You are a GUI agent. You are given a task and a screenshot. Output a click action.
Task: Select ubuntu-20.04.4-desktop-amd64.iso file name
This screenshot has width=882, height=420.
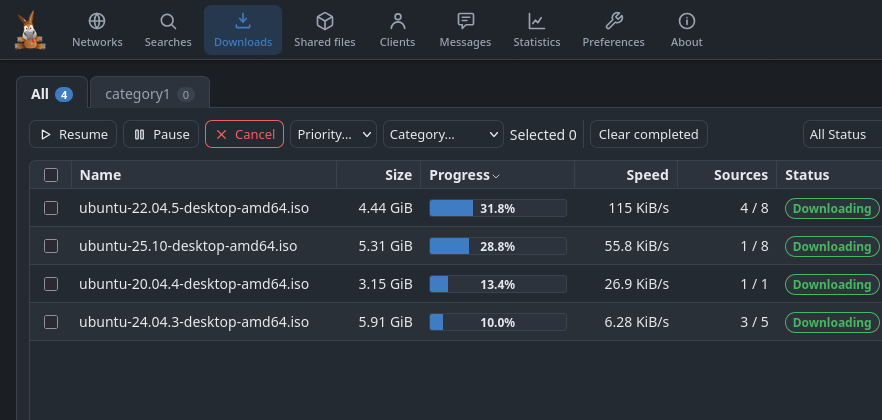coord(194,284)
